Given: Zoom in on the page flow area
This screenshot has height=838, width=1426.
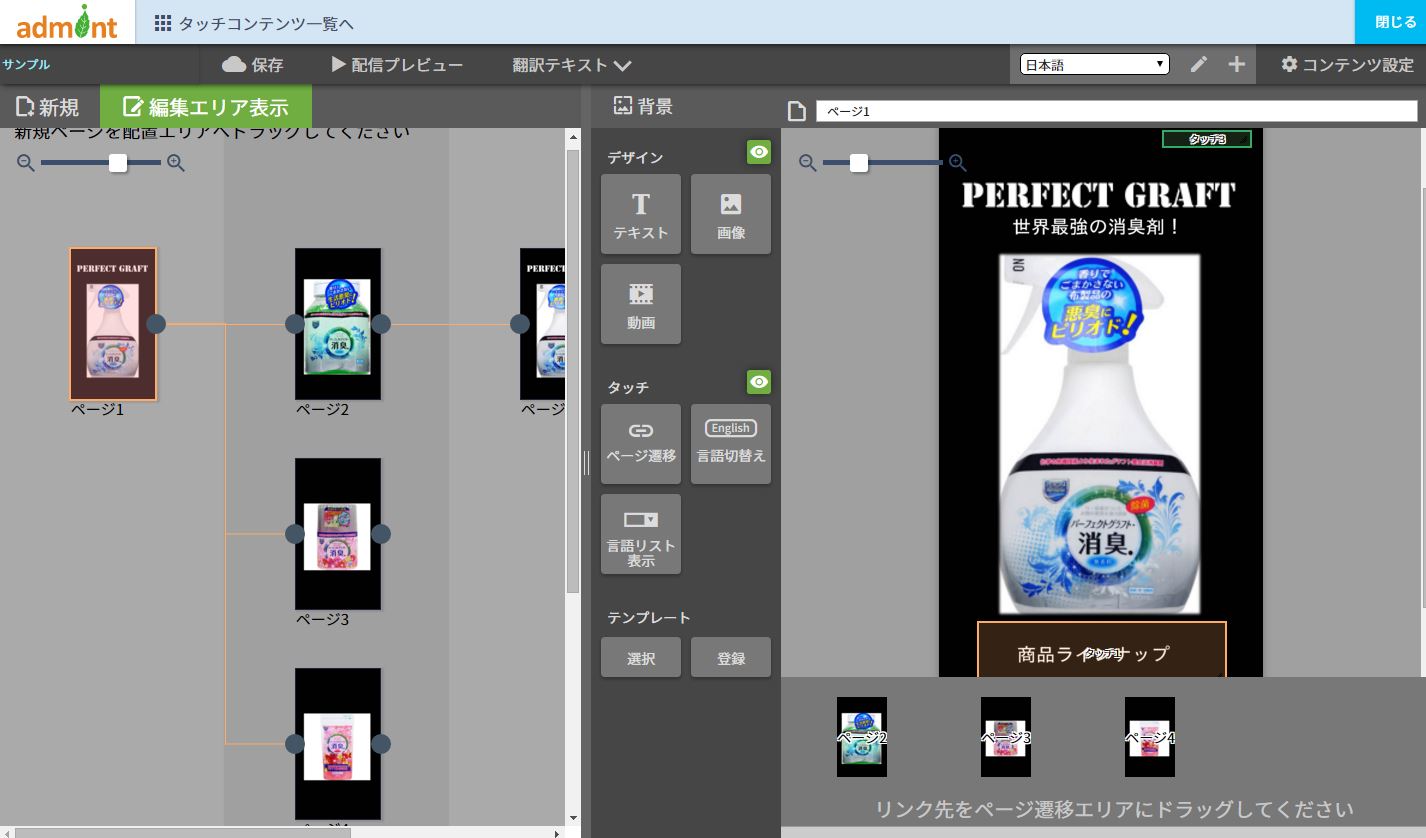Looking at the screenshot, I should pos(176,163).
